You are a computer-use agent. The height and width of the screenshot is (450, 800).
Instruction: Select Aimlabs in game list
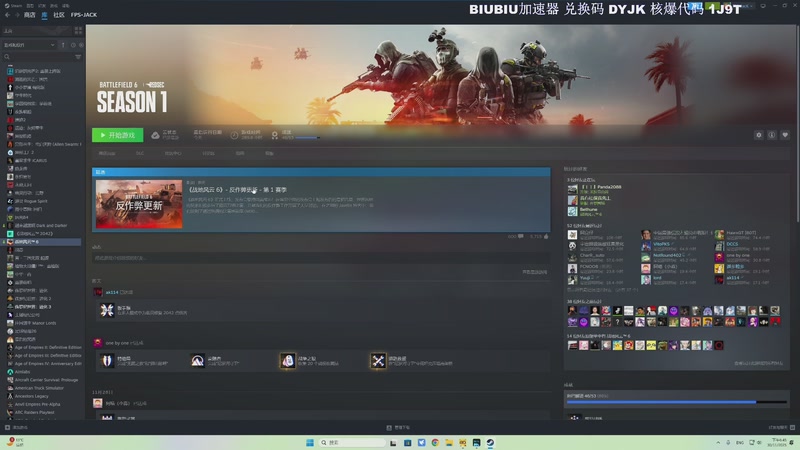tap(18, 372)
